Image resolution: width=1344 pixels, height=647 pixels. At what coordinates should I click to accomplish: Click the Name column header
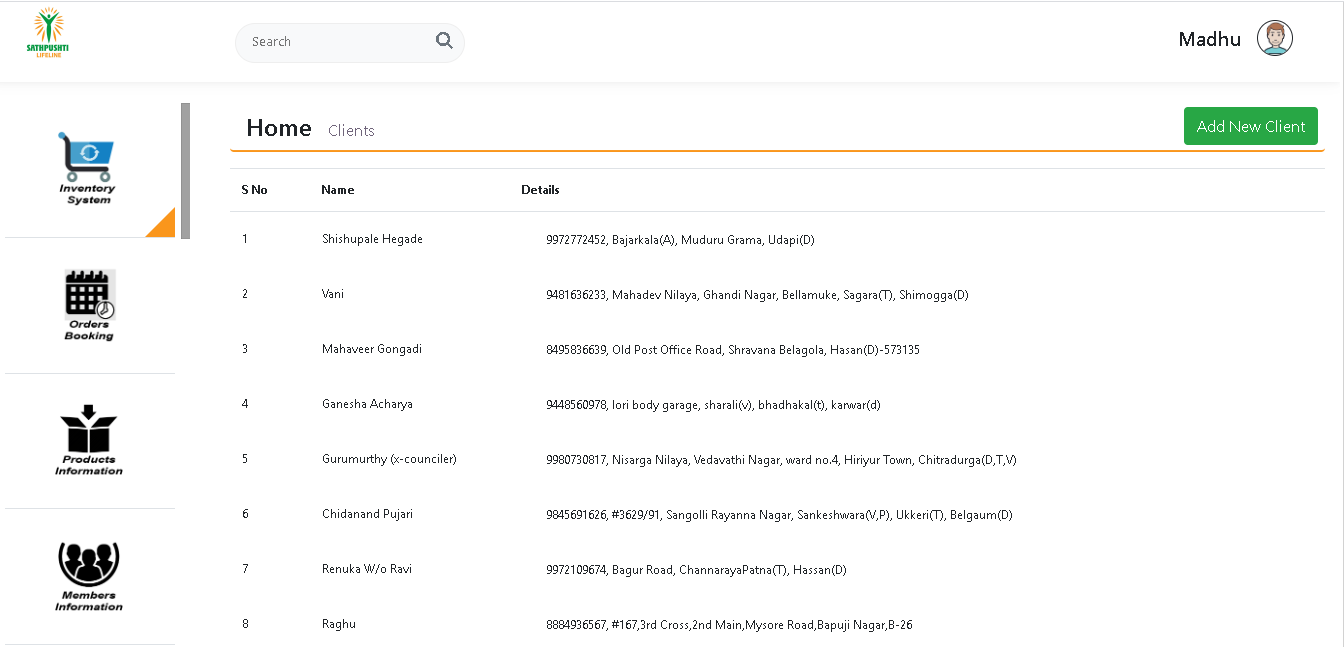[x=337, y=190]
